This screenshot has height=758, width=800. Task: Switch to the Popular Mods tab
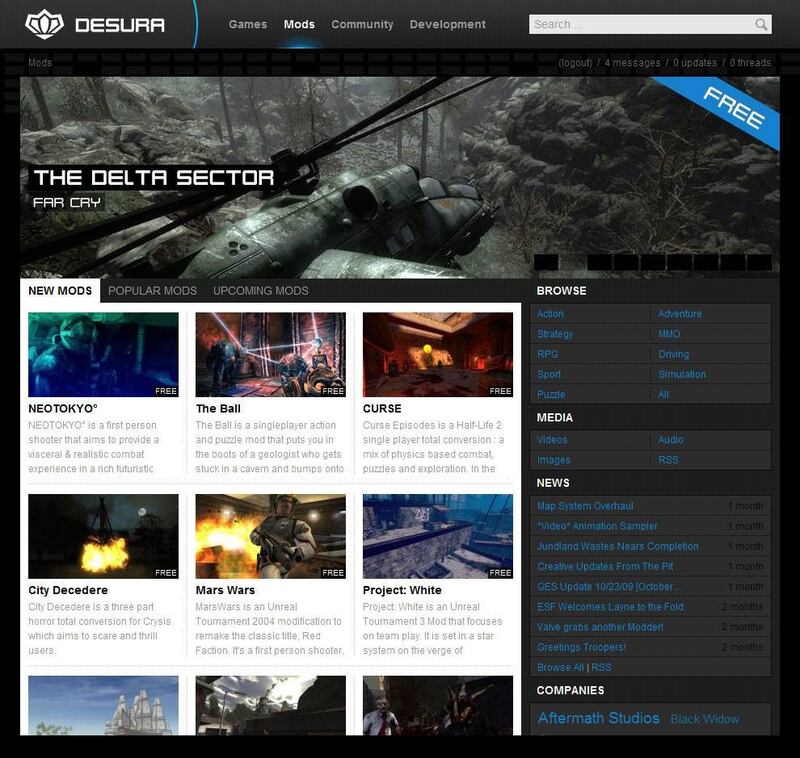tap(152, 291)
